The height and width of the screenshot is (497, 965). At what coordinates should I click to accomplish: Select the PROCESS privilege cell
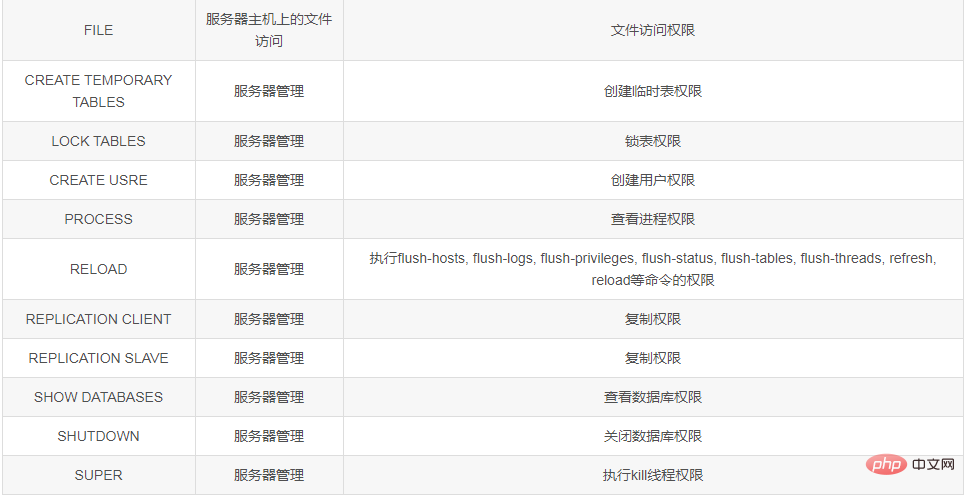[x=98, y=219]
